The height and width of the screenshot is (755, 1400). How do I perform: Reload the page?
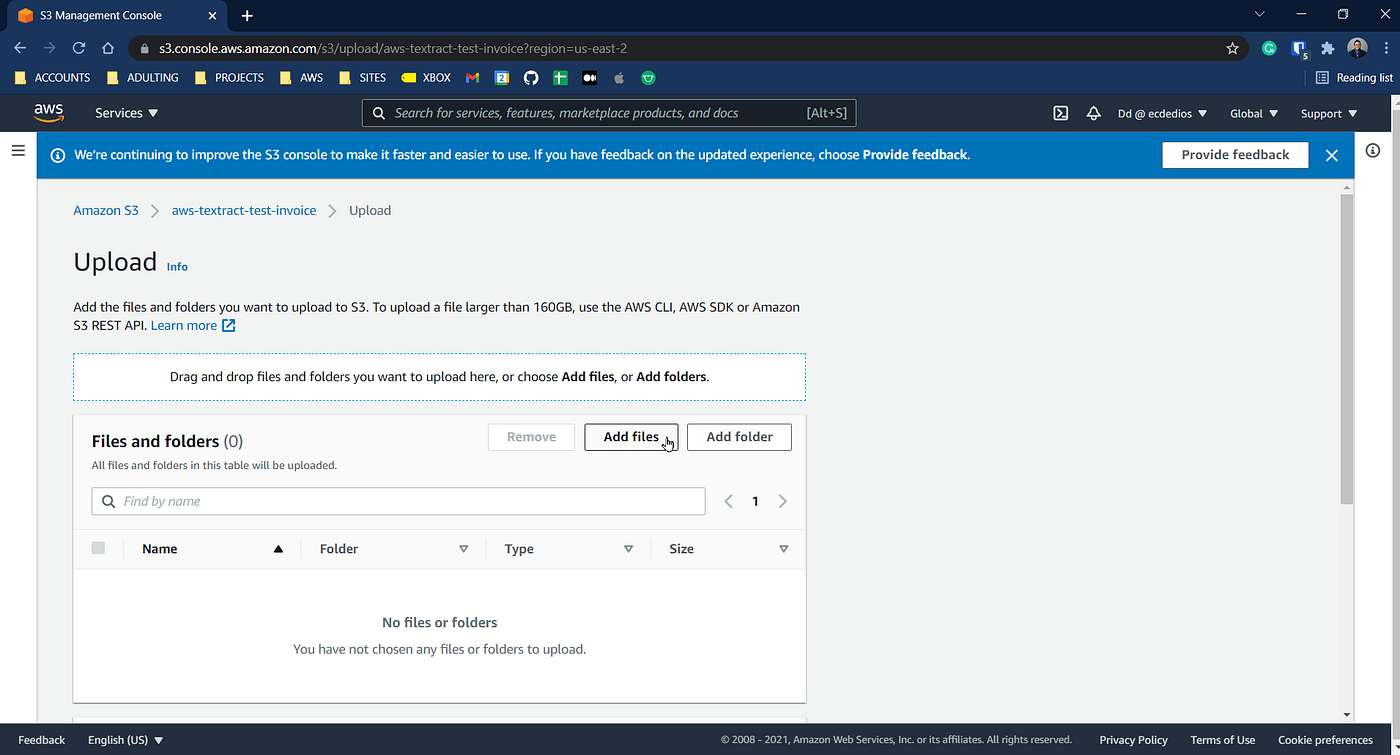point(79,48)
